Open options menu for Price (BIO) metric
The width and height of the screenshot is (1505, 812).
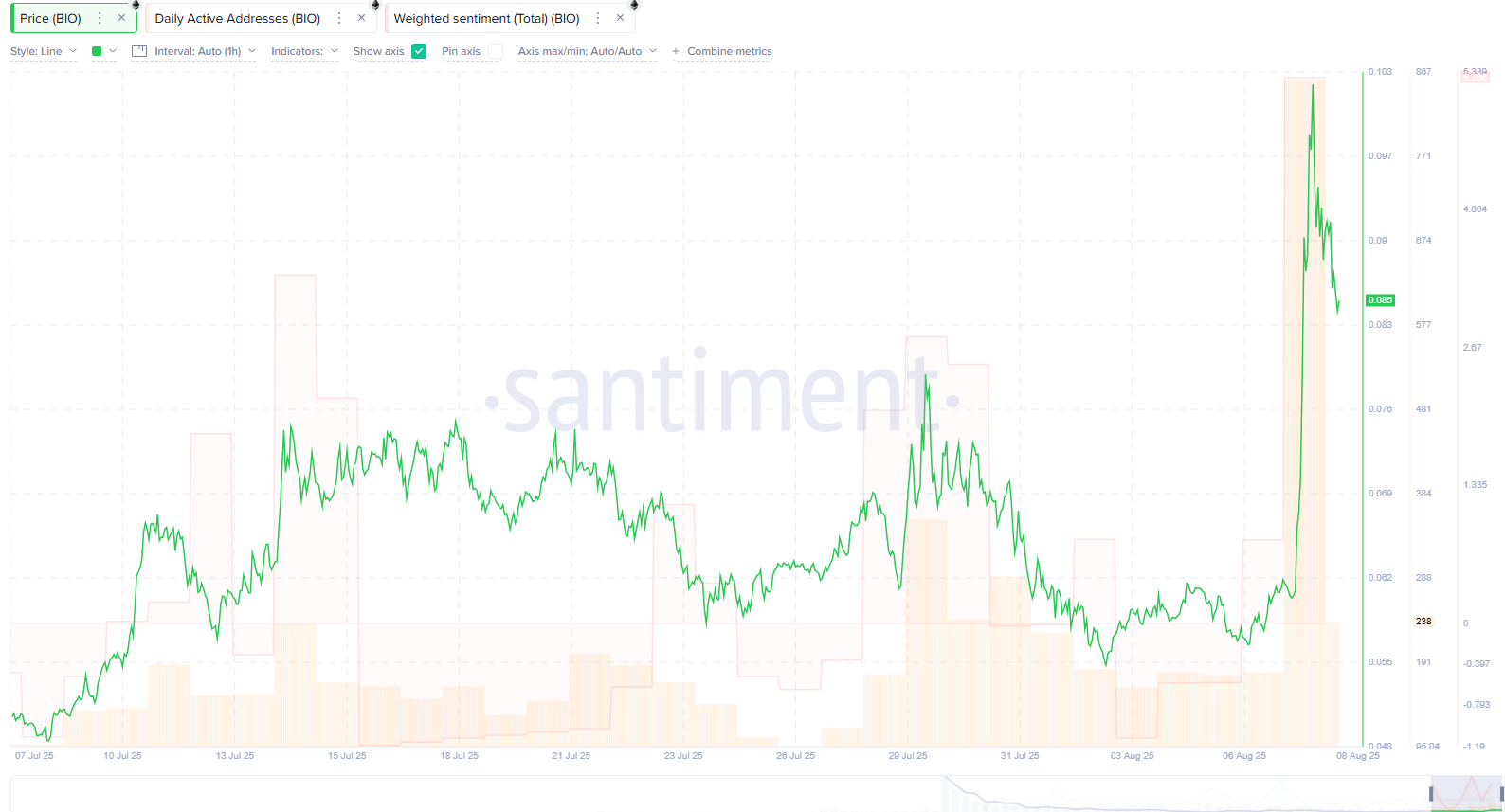(100, 18)
